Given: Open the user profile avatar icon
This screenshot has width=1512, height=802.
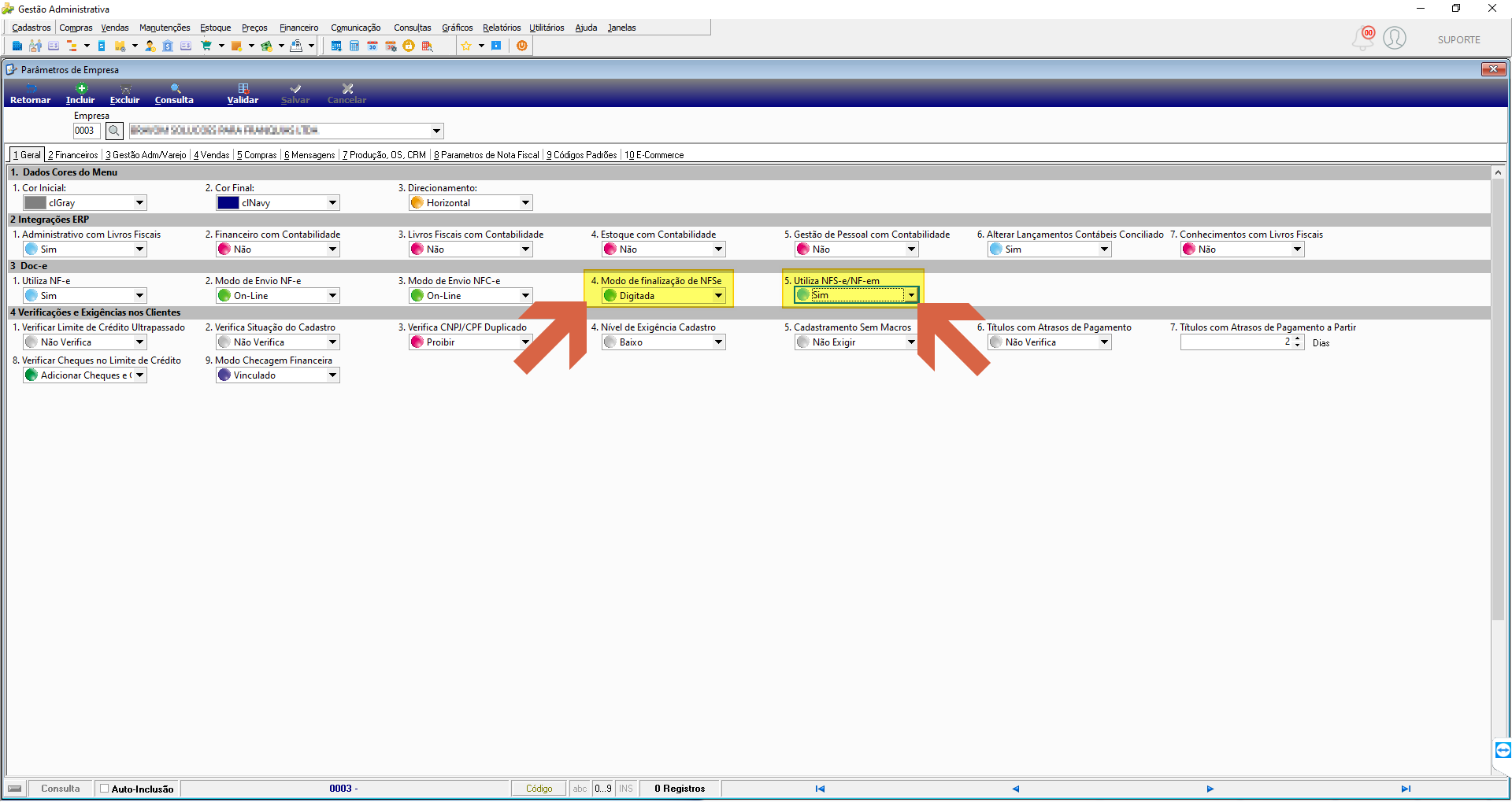Looking at the screenshot, I should click(x=1395, y=38).
